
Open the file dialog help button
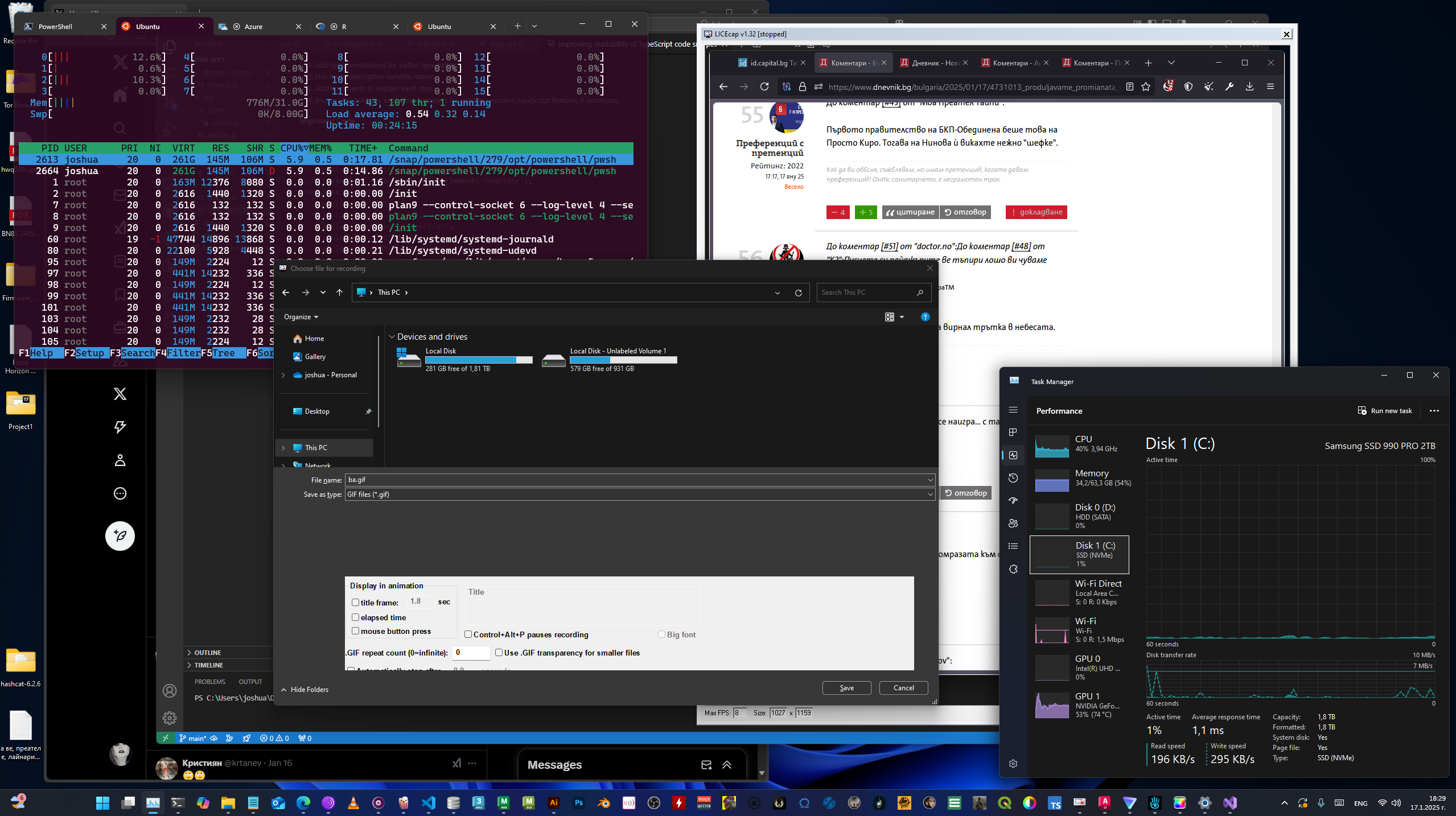tap(925, 317)
